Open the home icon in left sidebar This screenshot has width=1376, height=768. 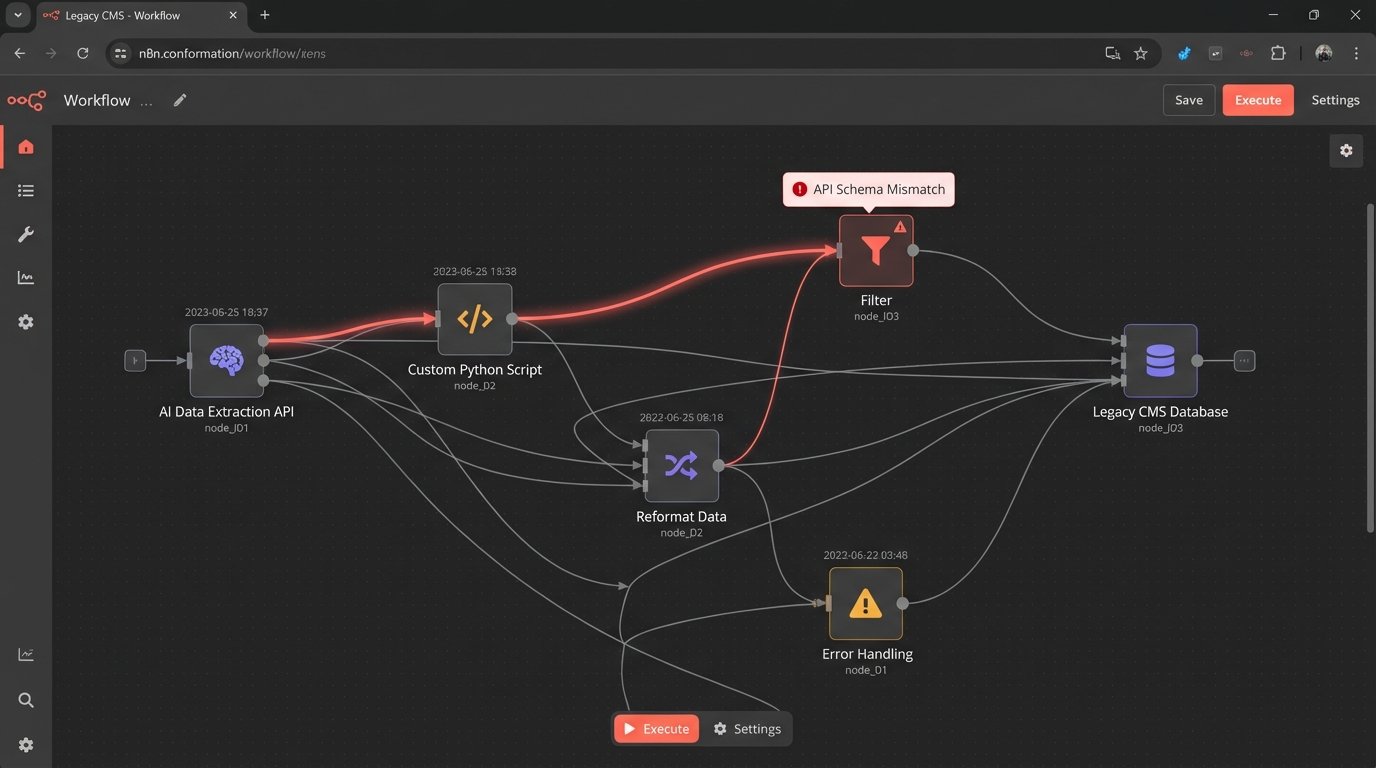coord(26,147)
